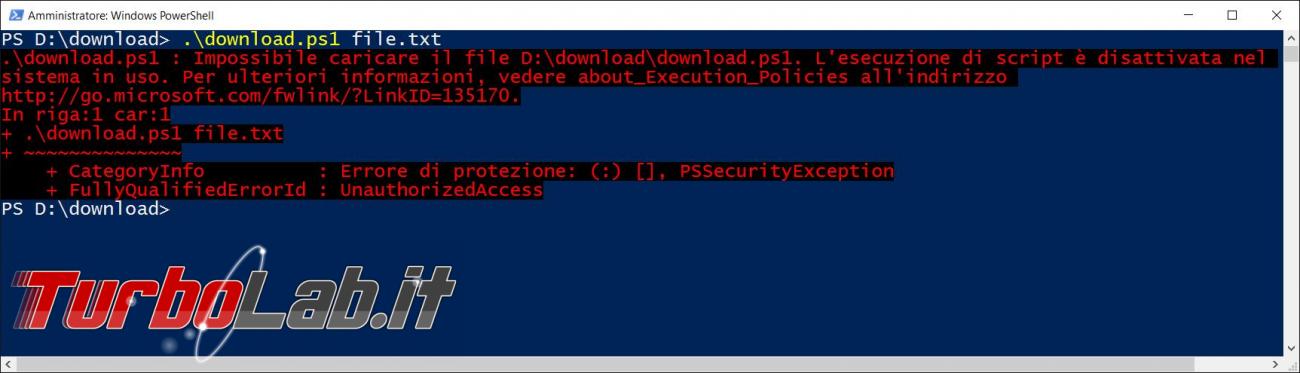Click the In riga:1 car:1 line

tap(86, 115)
